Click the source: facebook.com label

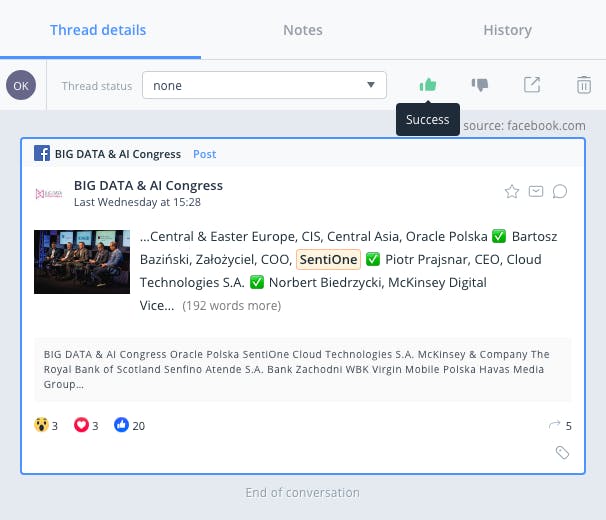tap(524, 126)
